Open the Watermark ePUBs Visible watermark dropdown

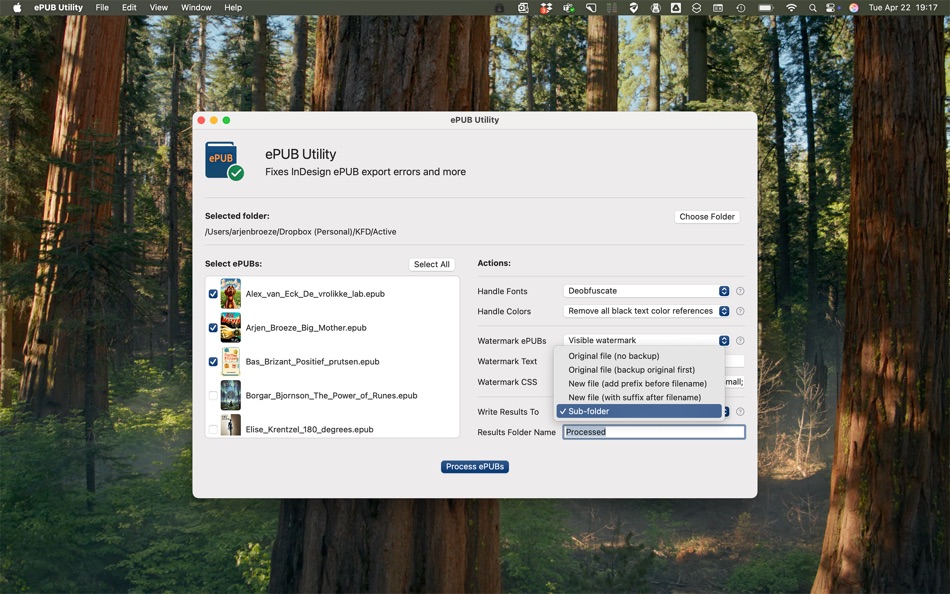(x=646, y=340)
